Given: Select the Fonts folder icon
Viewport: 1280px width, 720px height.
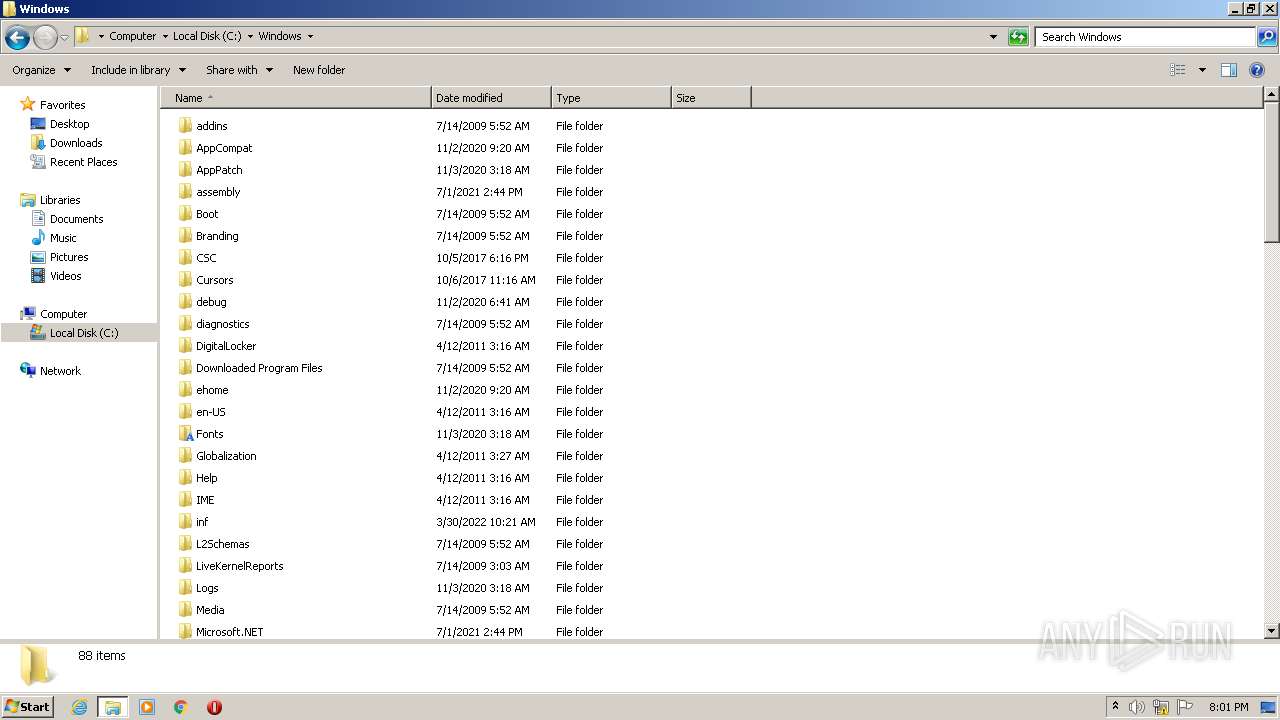Looking at the screenshot, I should [185, 434].
